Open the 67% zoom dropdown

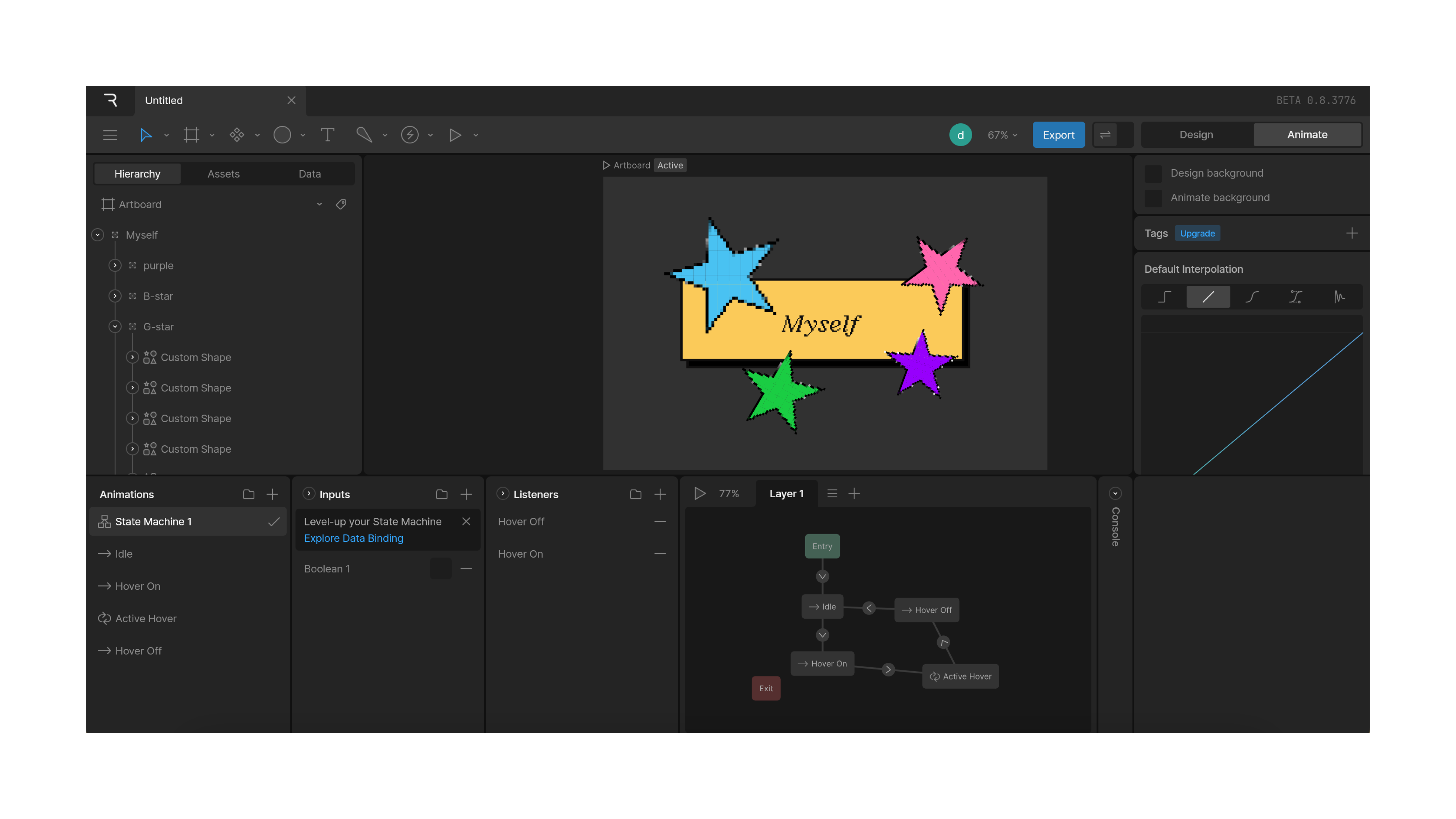coord(1002,135)
